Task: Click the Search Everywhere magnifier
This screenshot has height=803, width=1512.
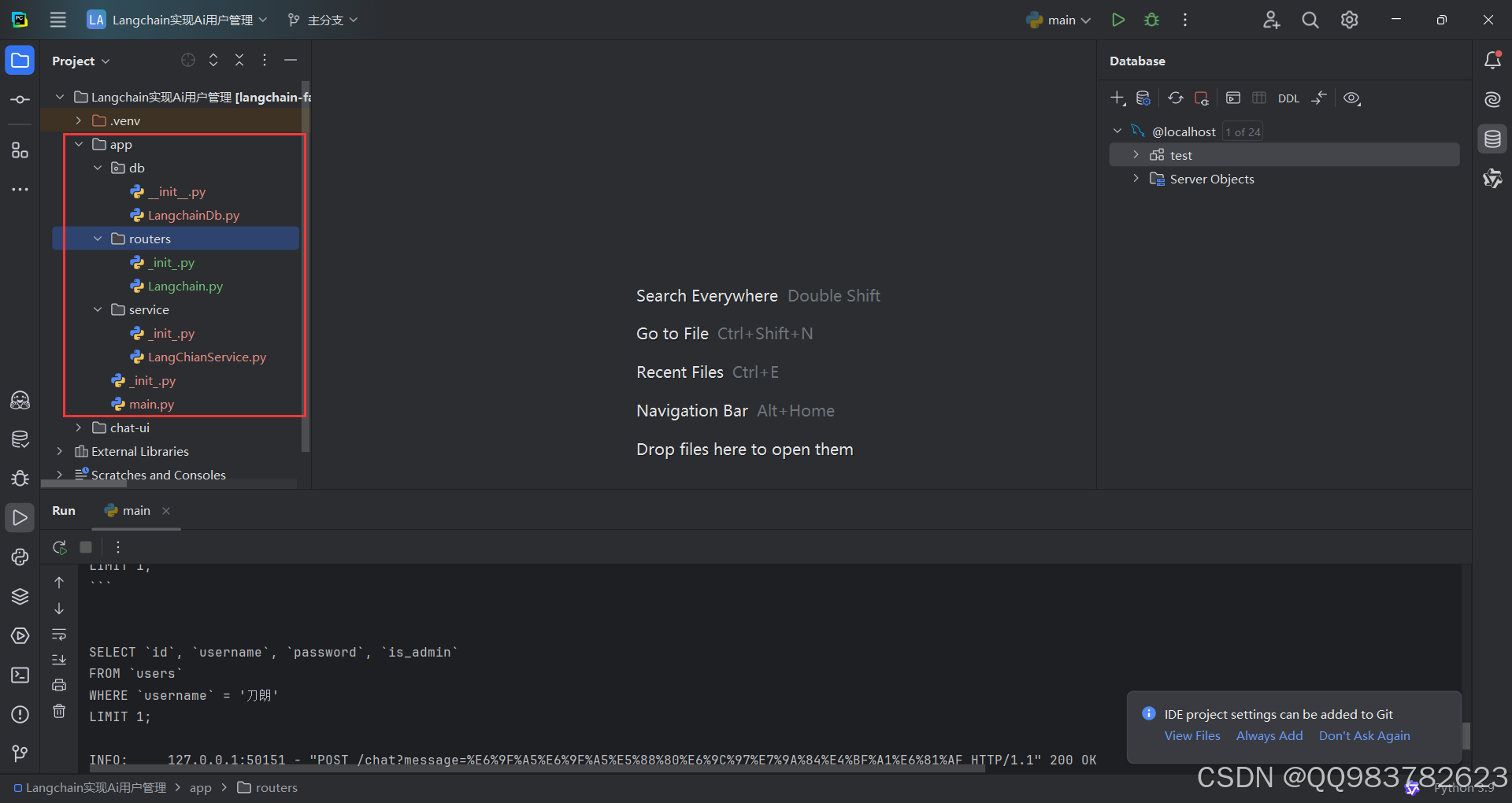Action: pos(1310,20)
